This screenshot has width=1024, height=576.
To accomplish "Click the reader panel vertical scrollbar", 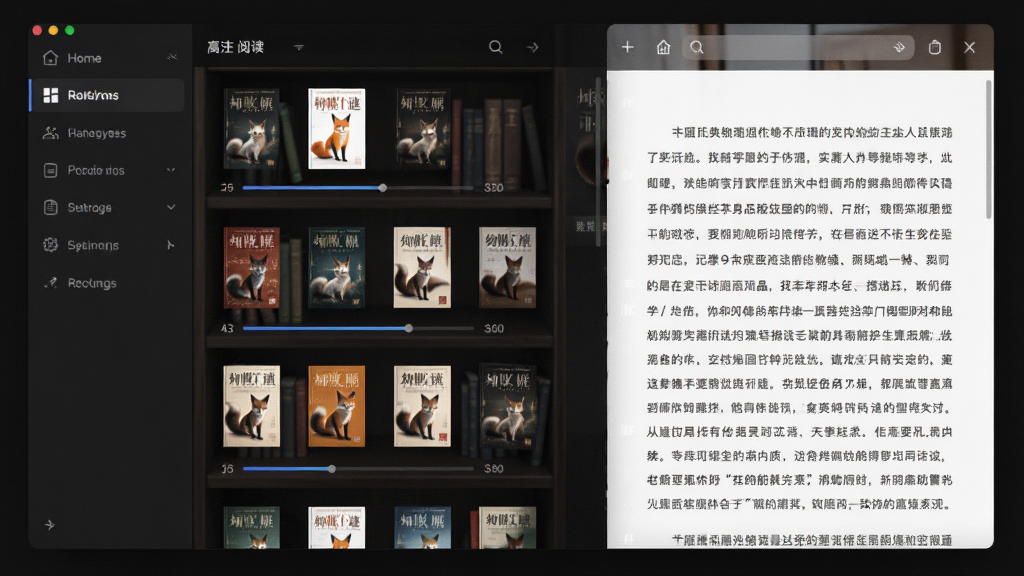I will (989, 150).
